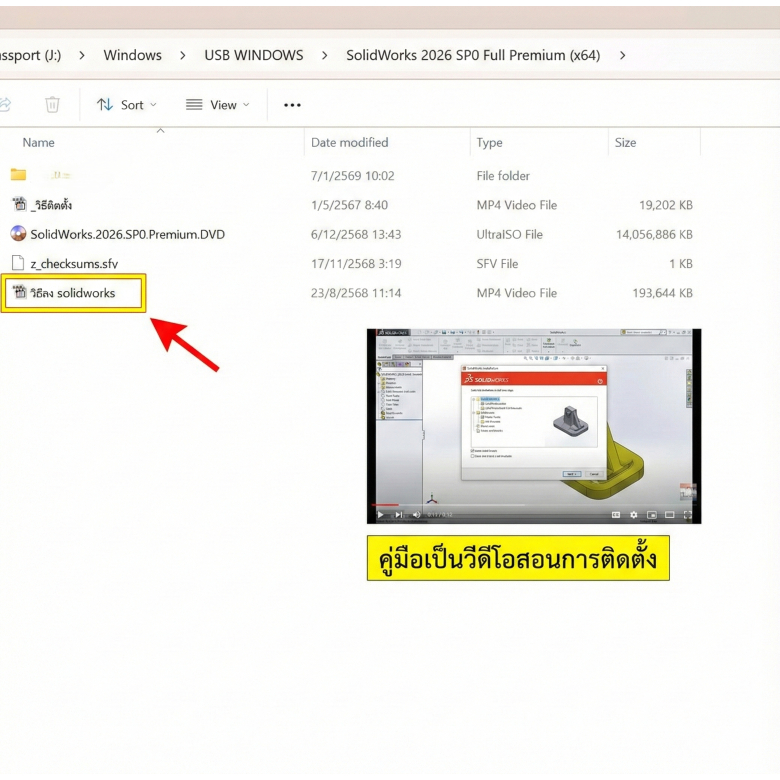
Task: Go to the USB WINDOWS breadcrumb folder
Action: [254, 55]
